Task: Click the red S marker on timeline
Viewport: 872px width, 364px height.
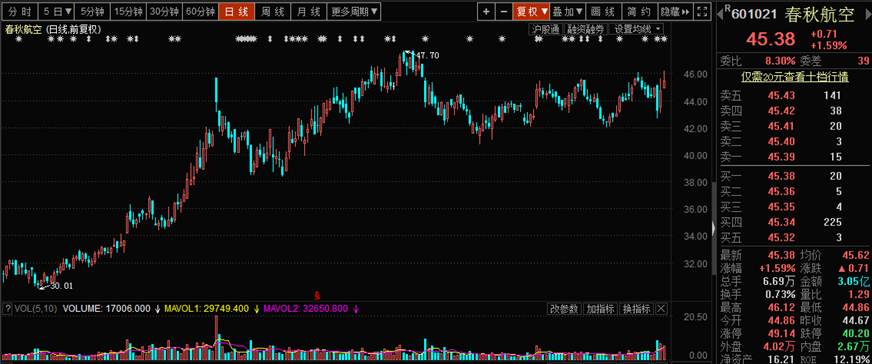Action: pyautogui.click(x=317, y=295)
